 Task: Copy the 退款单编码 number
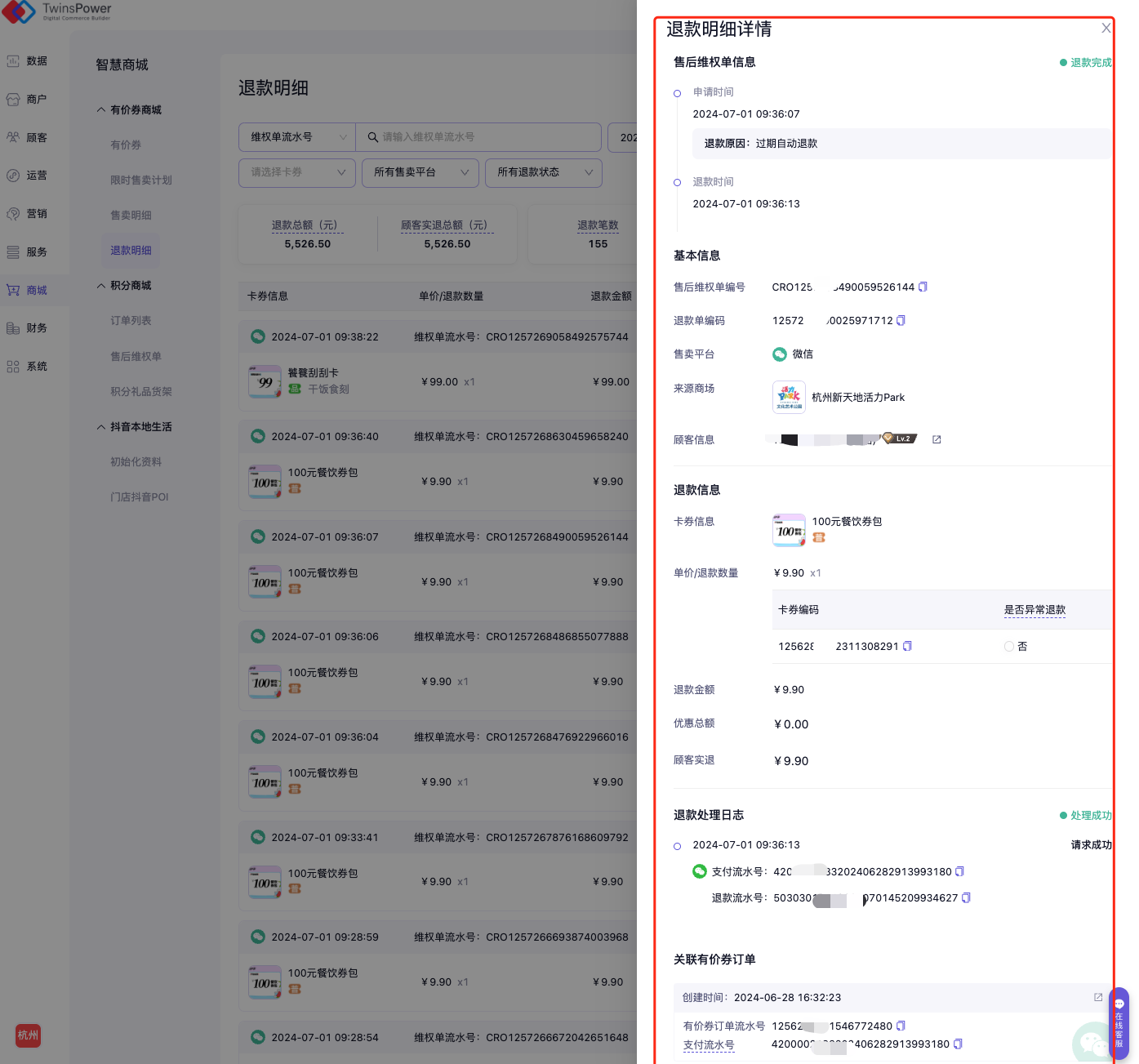click(901, 321)
